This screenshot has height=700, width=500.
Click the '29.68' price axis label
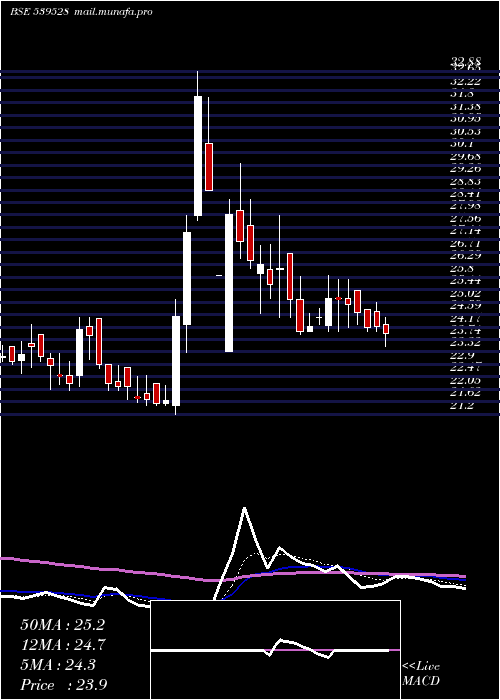coord(466,156)
